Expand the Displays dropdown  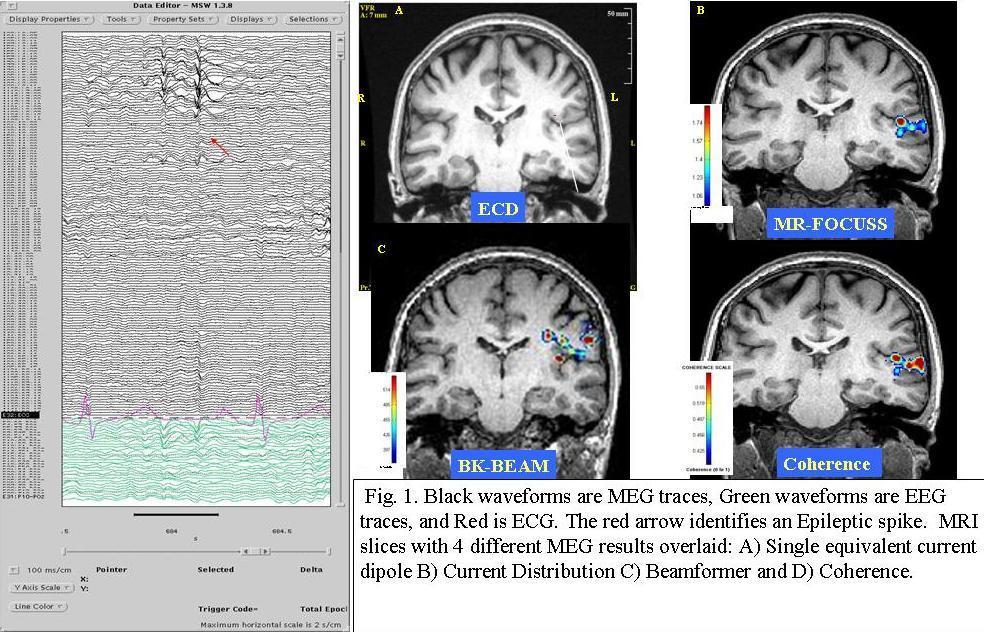(251, 19)
